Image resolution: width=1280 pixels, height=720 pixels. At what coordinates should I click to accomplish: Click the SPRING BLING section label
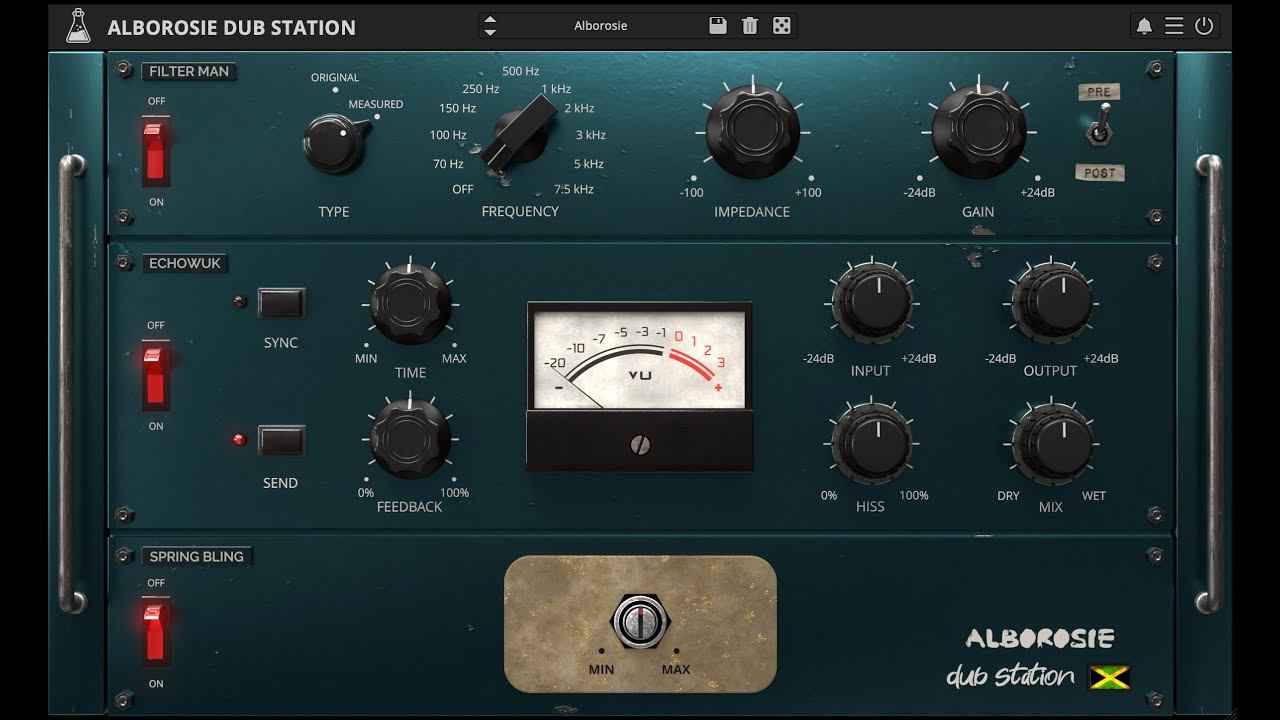click(x=196, y=556)
